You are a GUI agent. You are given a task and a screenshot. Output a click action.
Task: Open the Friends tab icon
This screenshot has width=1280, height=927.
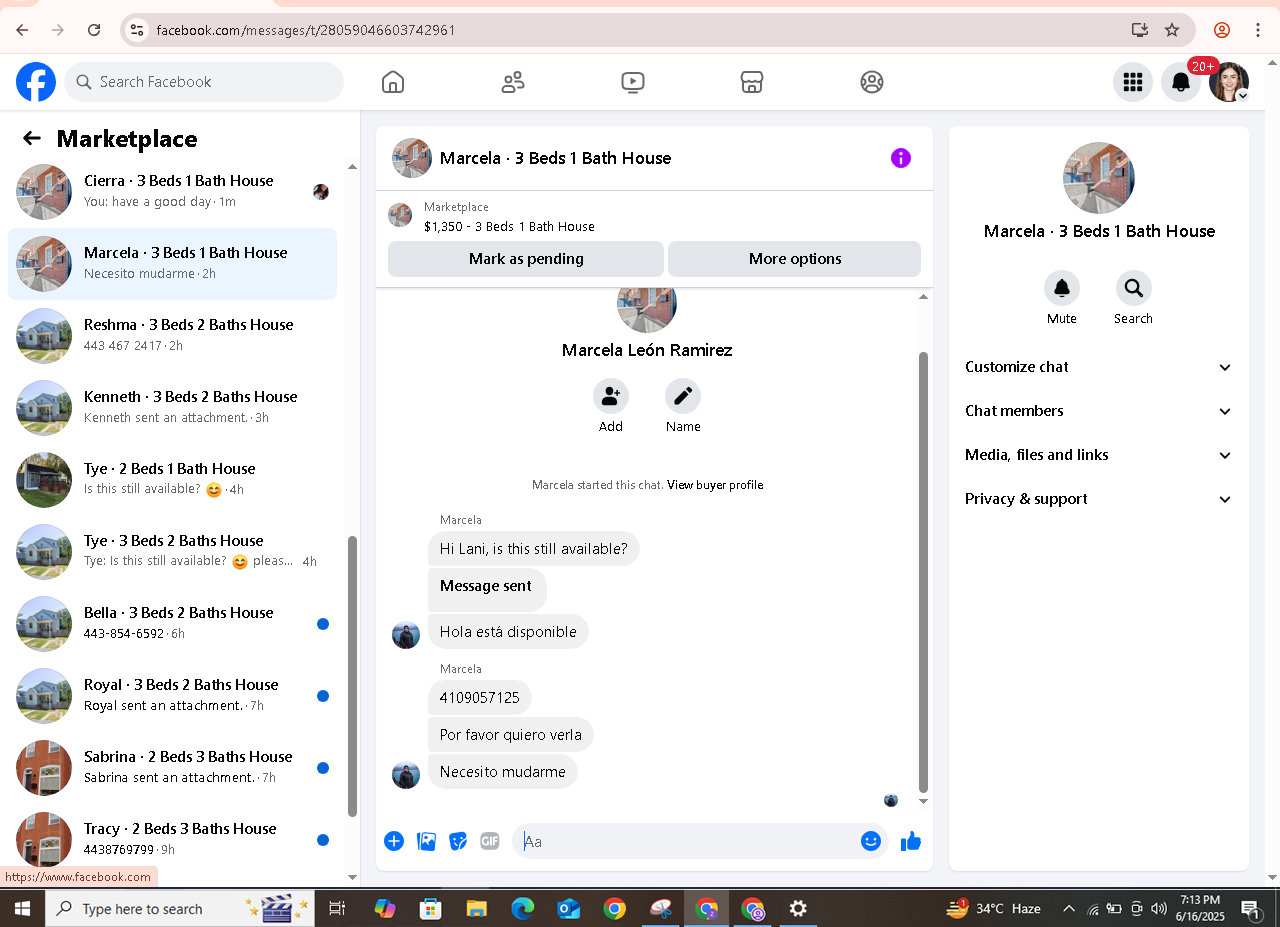(513, 82)
